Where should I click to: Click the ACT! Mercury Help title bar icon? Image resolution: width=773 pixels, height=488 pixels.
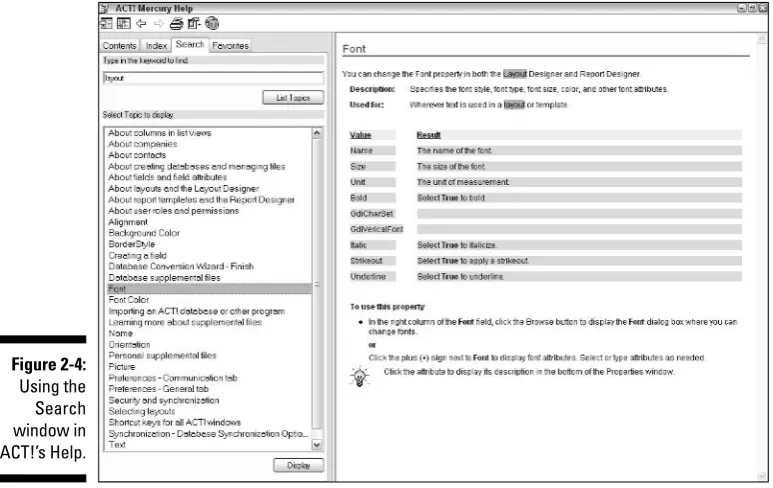(105, 8)
